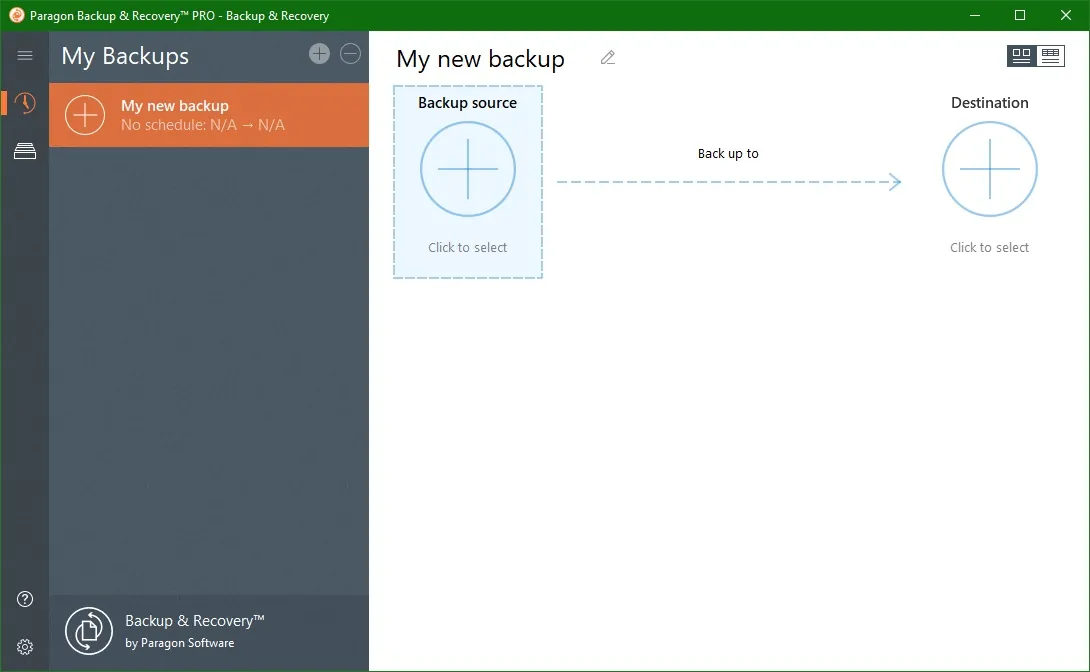Screen dimensions: 1090x672
Task: Click 'Click to select' under Backup source
Action: [x=467, y=247]
